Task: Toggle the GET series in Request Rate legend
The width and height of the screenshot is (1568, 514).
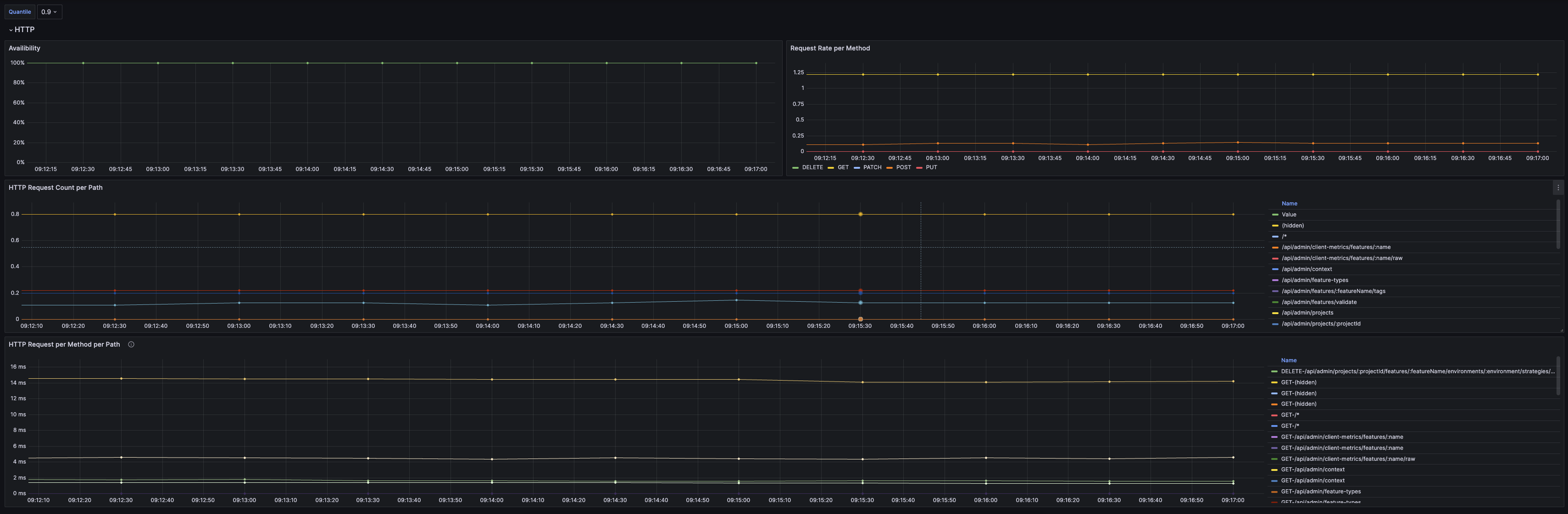Action: coord(842,167)
